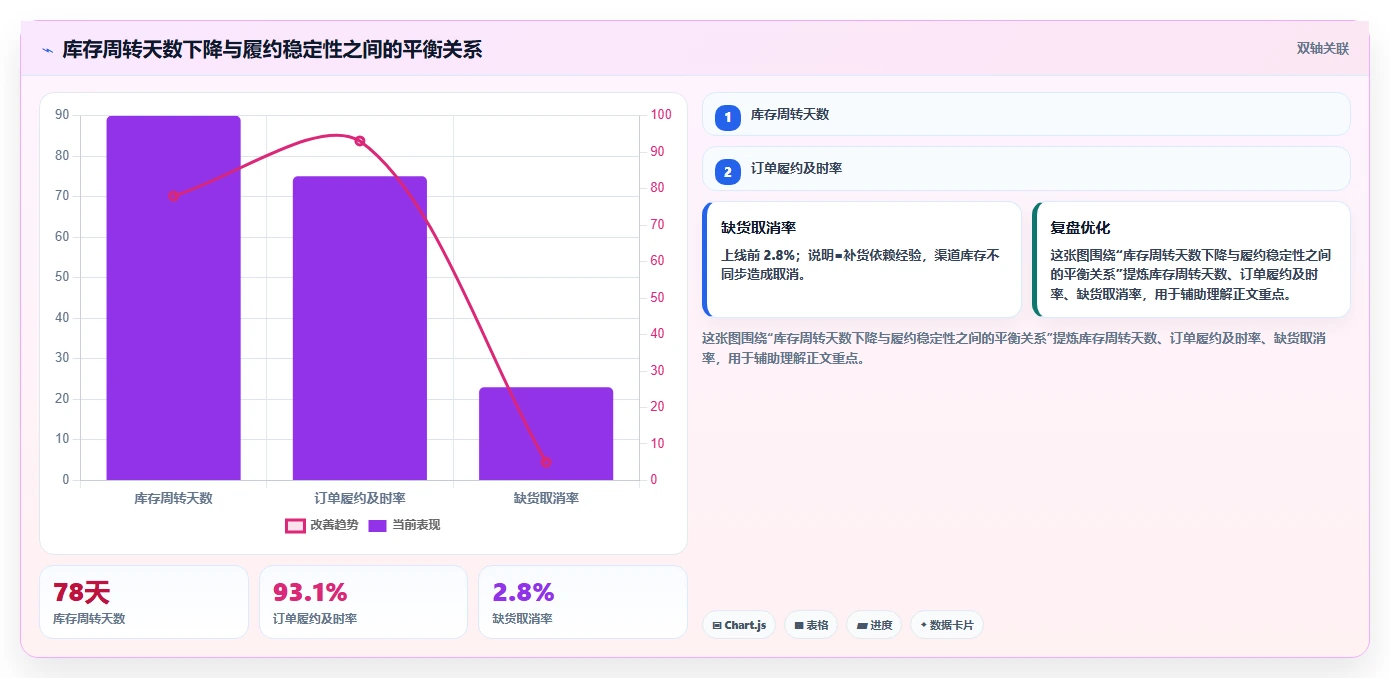The width and height of the screenshot is (1390, 678).
Task: Open list item 订单履约及时率
Action: tap(1026, 169)
